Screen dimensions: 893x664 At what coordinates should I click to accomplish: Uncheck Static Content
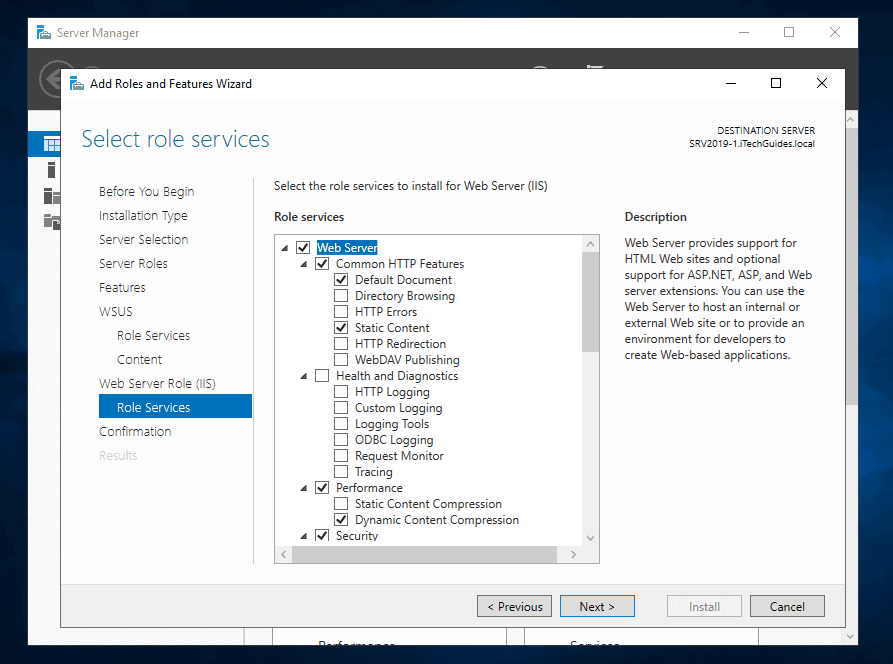[x=341, y=327]
